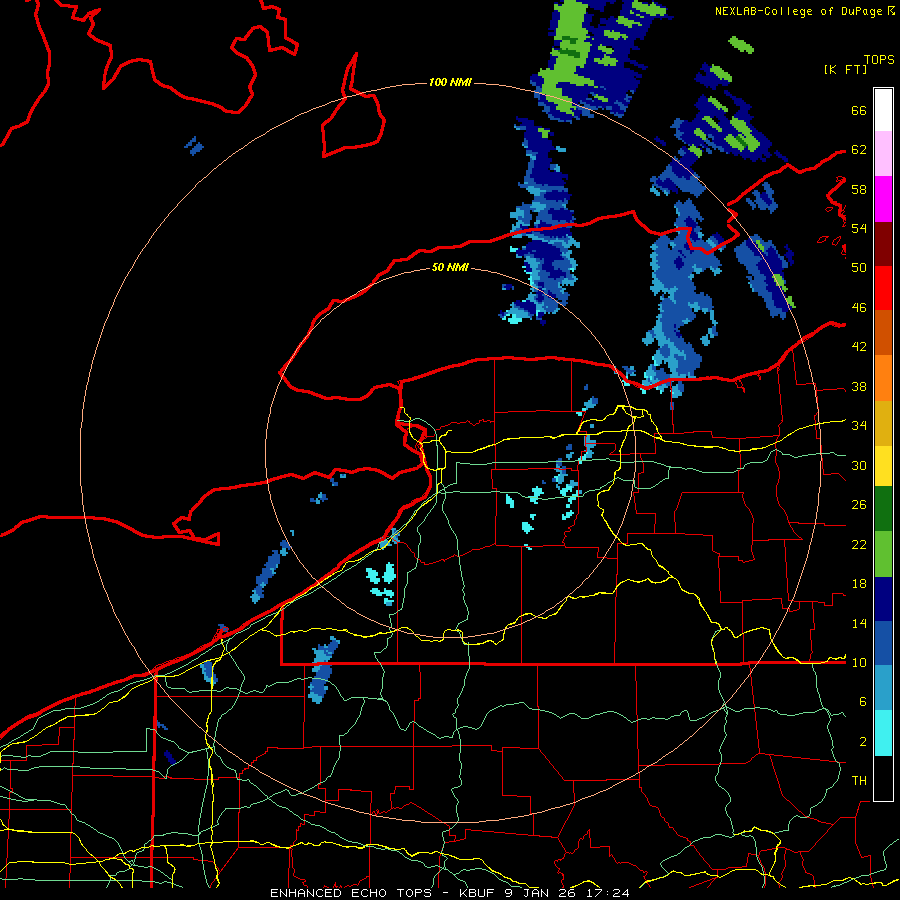The image size is (900, 900).
Task: Click the light green 22 kft legend swatch
Action: click(883, 554)
